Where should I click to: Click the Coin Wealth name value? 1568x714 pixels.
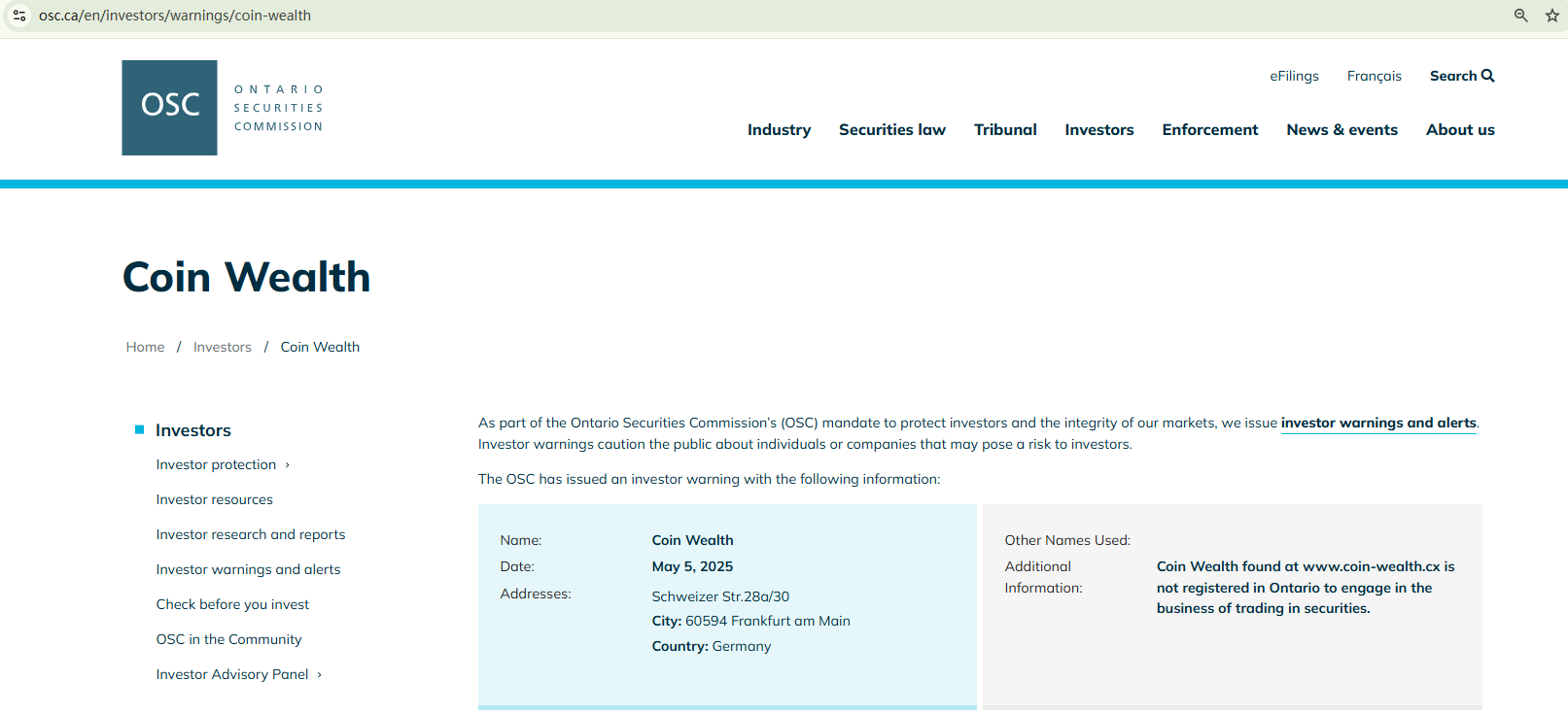693,541
